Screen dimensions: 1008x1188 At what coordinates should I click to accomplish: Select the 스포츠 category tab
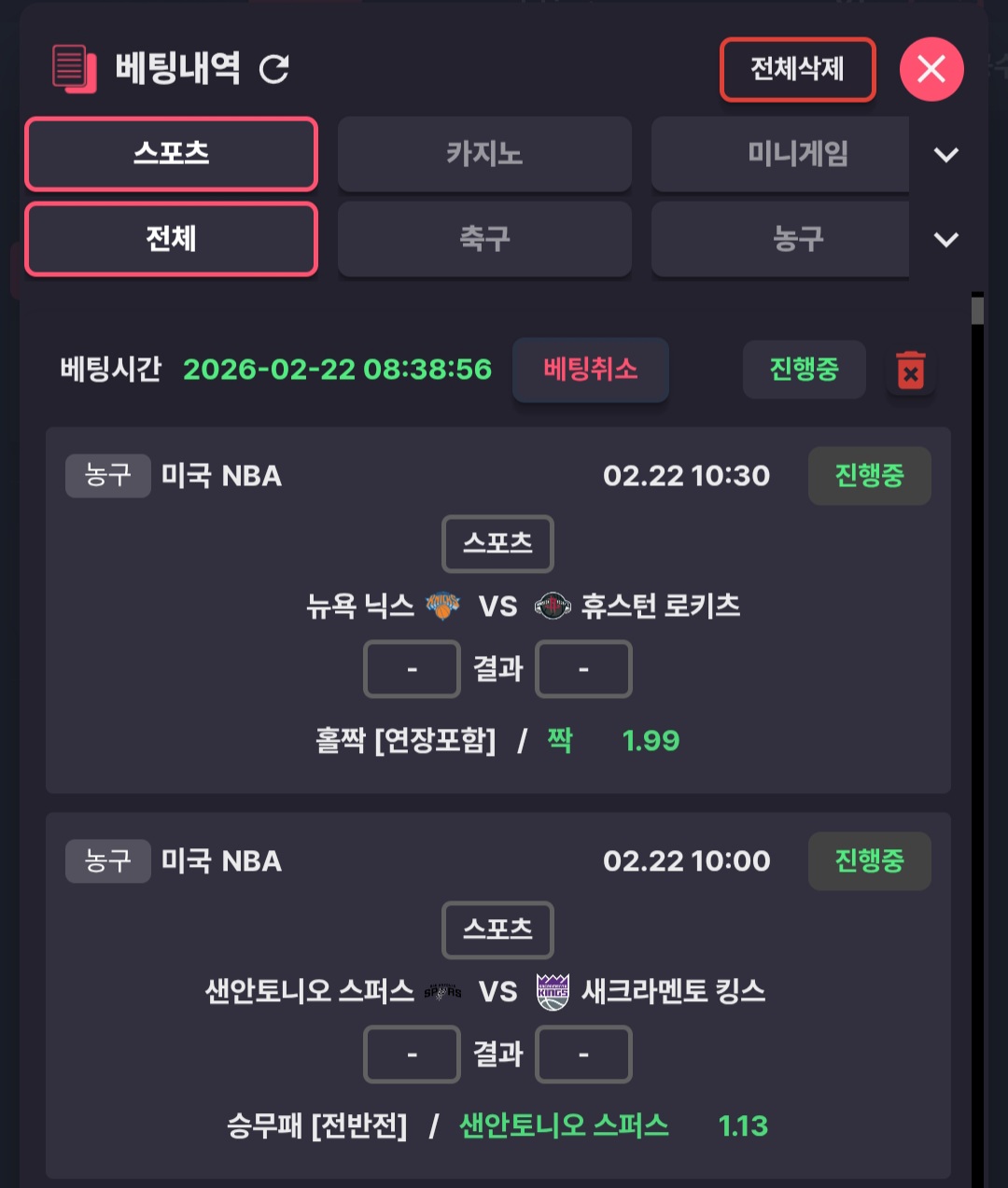(172, 154)
